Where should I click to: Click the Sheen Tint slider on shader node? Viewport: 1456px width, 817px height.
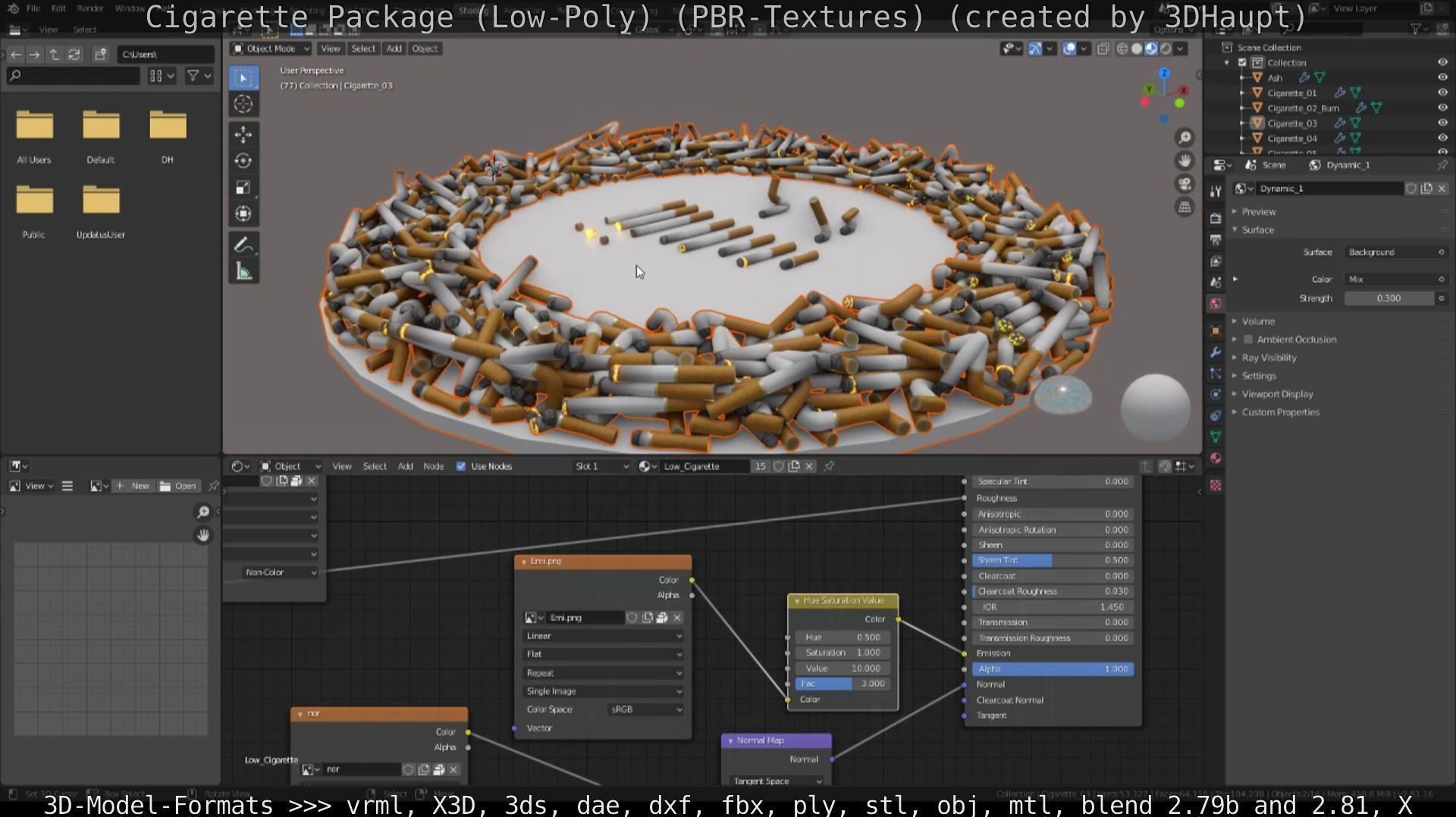click(x=1053, y=560)
